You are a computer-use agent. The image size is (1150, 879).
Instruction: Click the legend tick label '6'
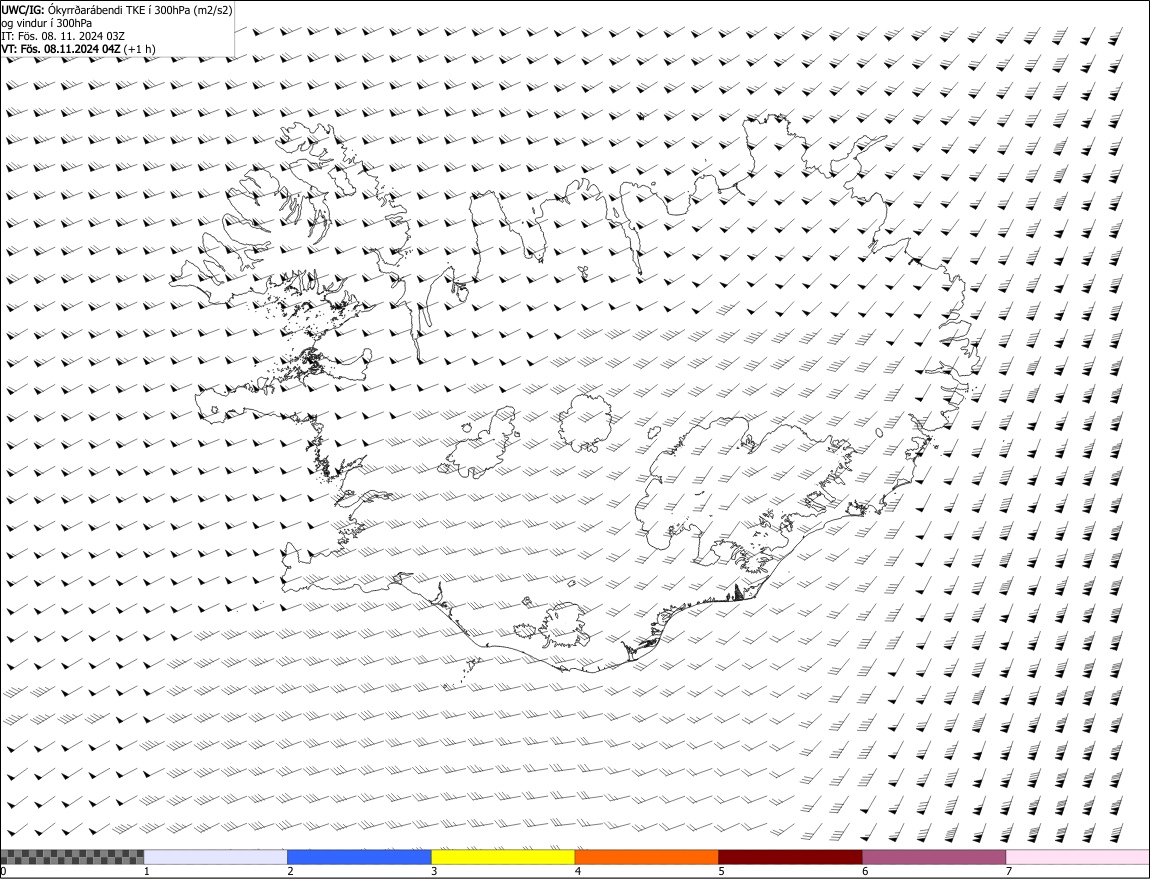[x=865, y=872]
